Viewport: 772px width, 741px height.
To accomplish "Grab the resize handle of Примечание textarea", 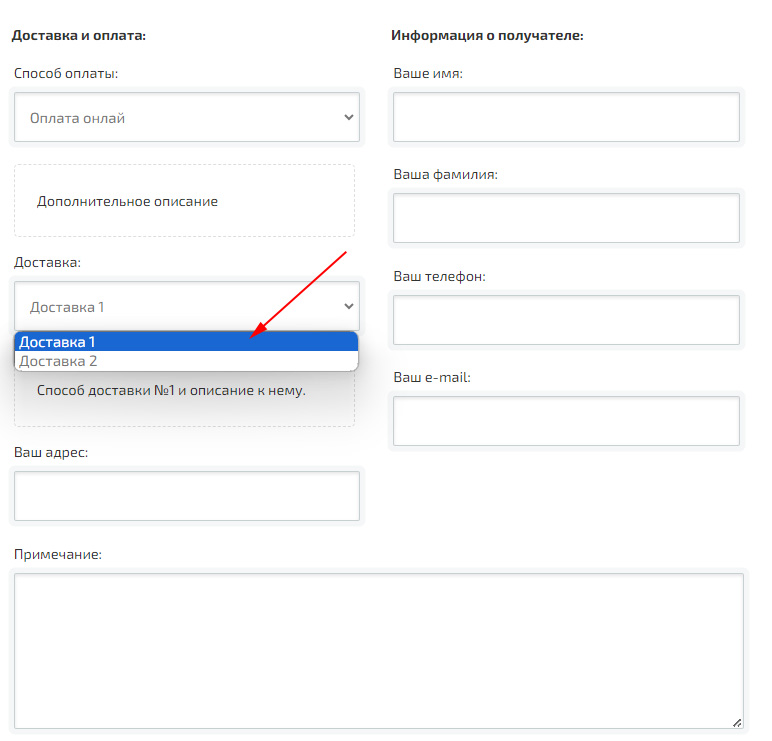I will click(x=737, y=722).
